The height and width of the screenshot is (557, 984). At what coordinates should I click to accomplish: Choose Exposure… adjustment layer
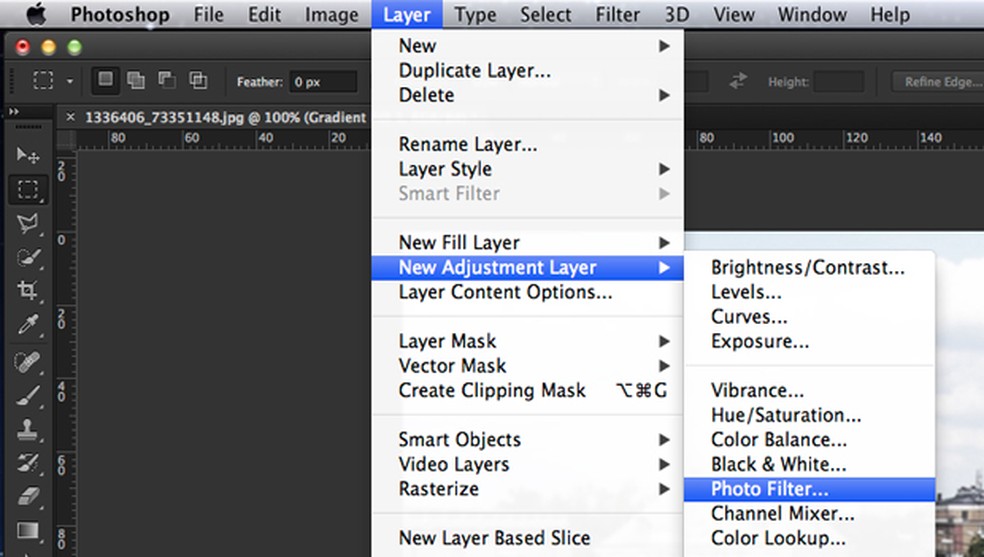click(810, 341)
